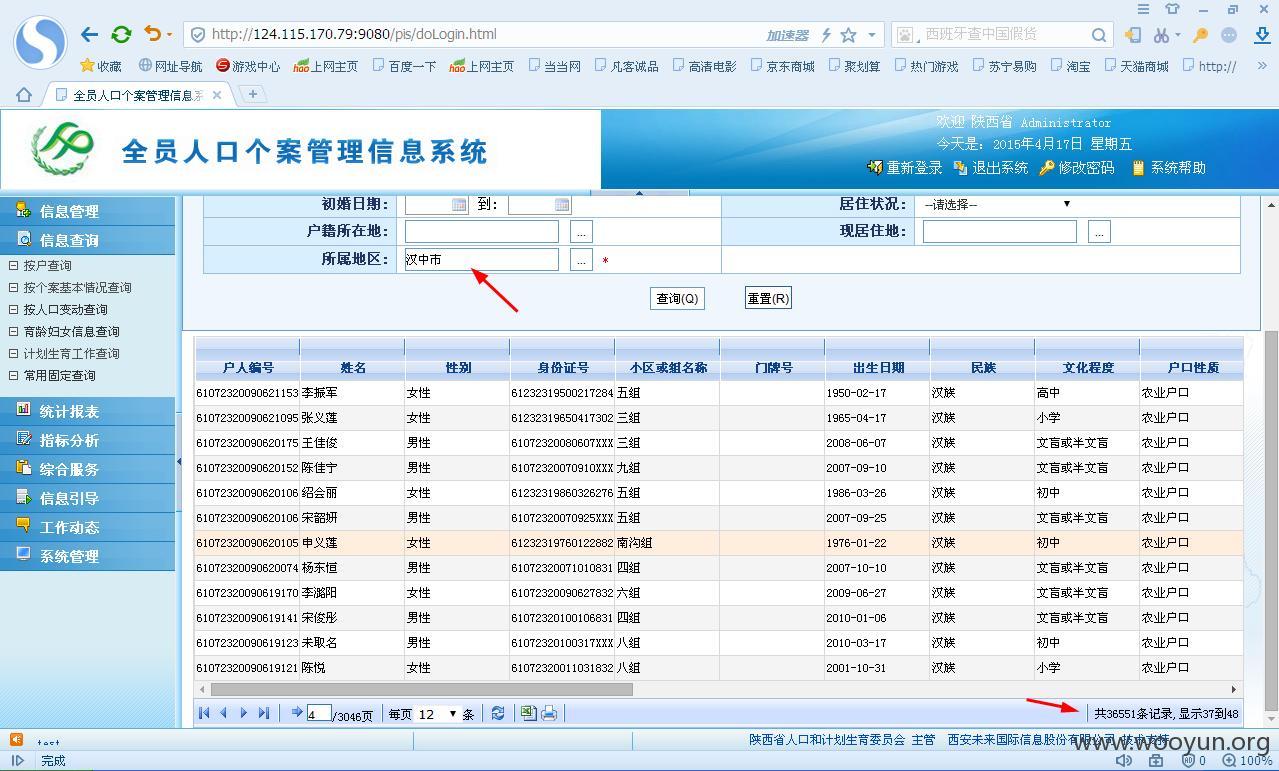Open the 信息引导 sidebar section

(87, 498)
